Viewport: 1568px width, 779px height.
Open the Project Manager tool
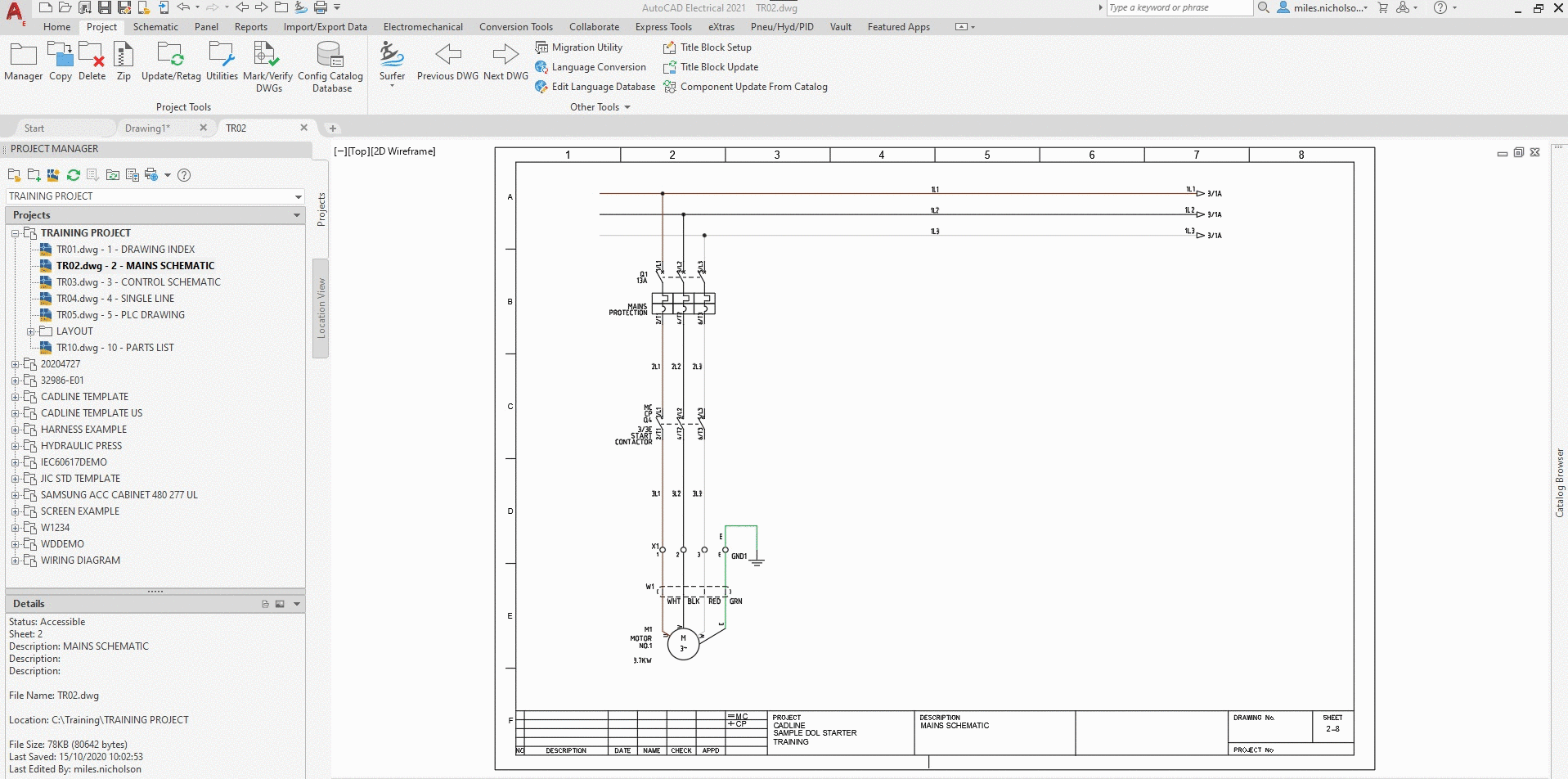coord(23,62)
